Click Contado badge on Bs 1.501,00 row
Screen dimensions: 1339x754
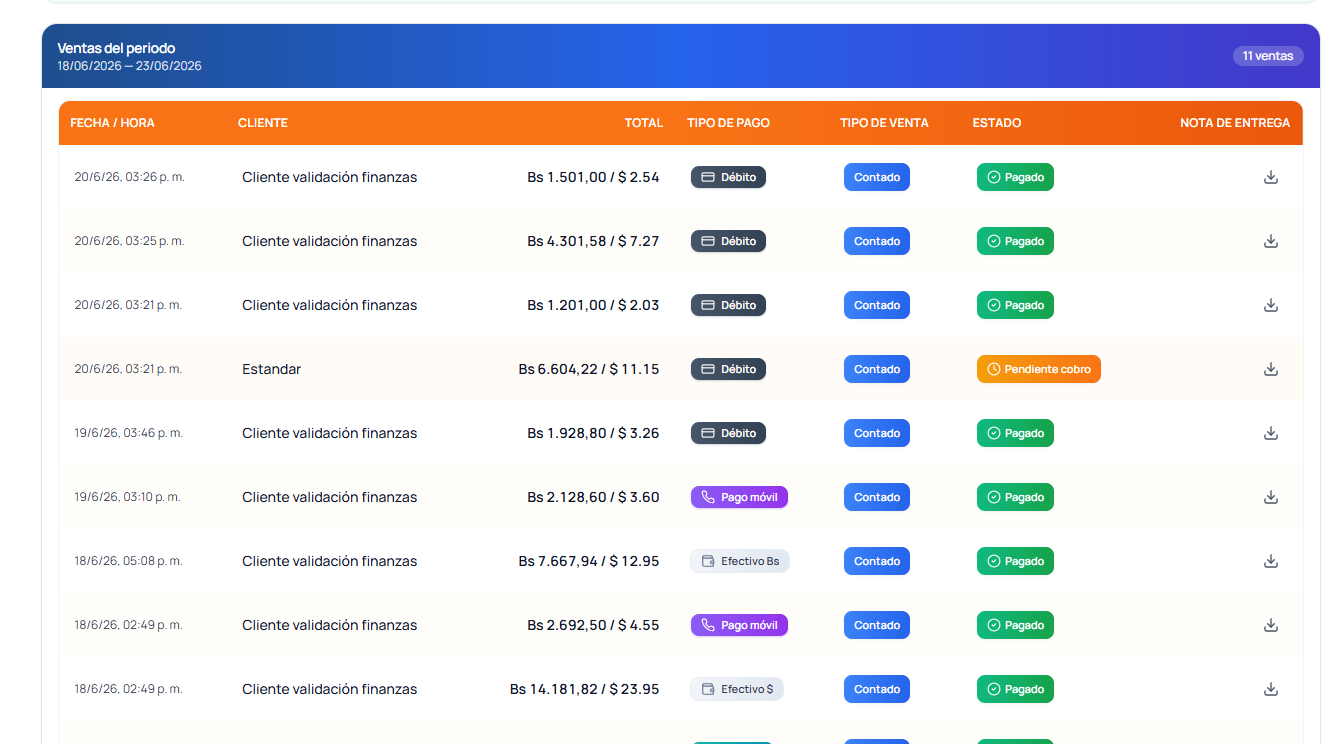877,177
